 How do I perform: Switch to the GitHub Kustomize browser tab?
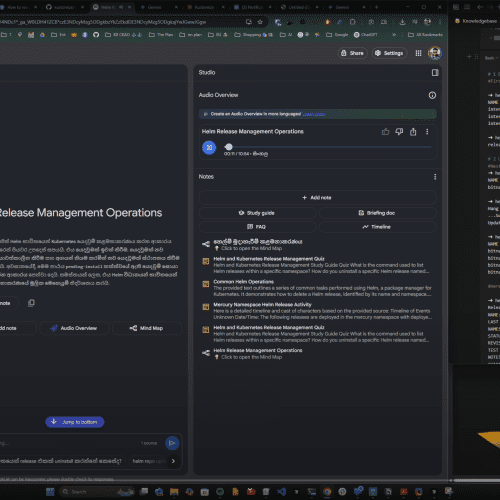pyautogui.click(x=65, y=7)
